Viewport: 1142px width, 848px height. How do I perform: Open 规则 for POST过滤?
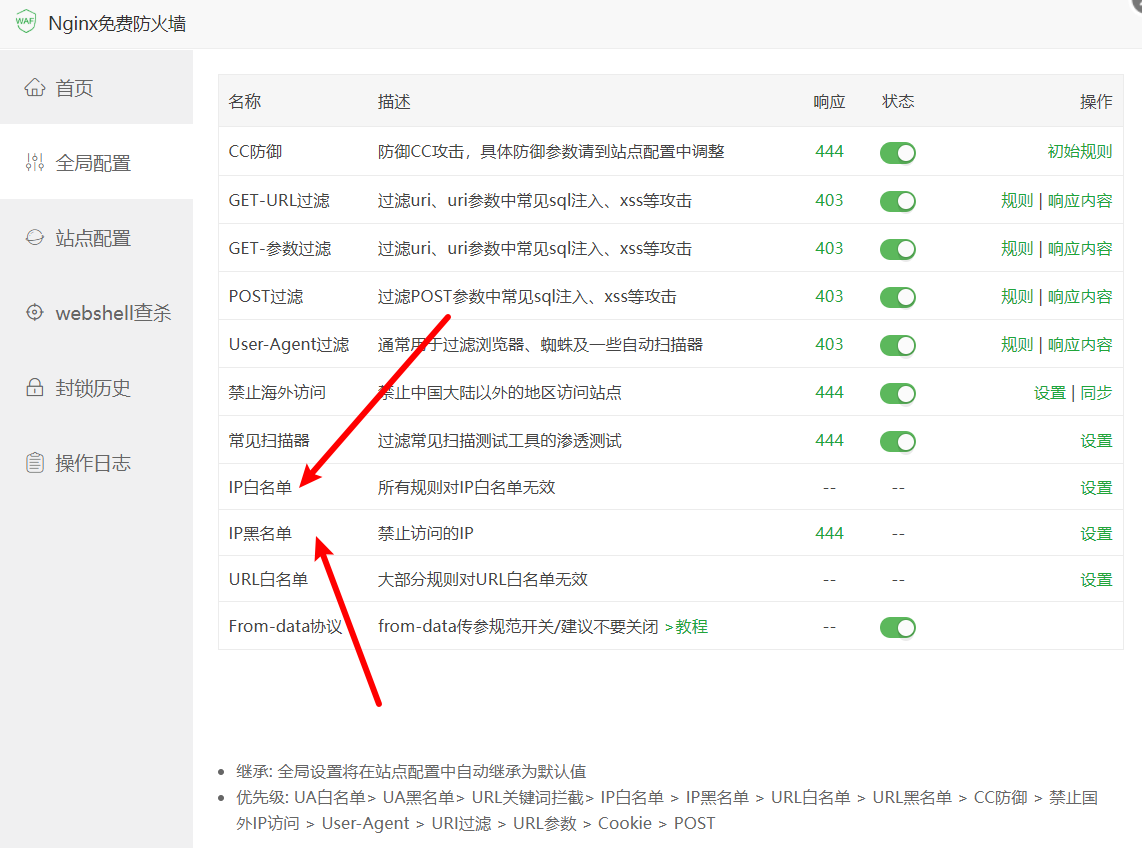1017,297
